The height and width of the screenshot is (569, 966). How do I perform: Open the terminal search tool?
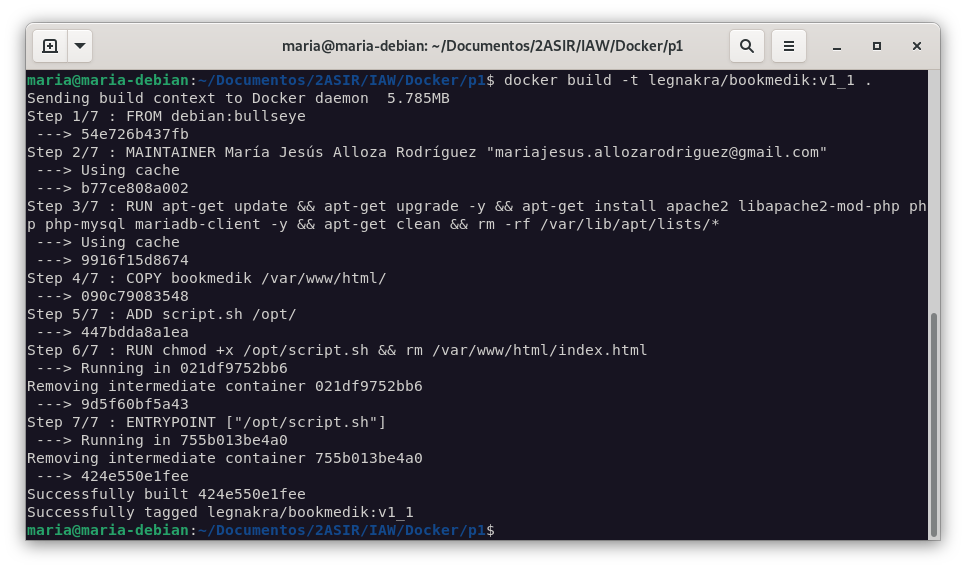(746, 46)
